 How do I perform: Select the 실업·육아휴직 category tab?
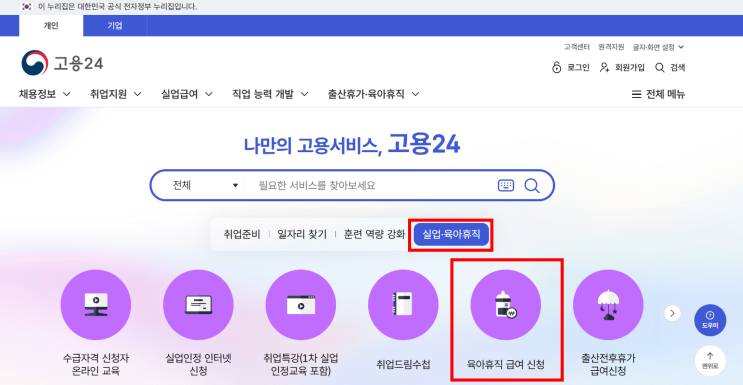451,234
